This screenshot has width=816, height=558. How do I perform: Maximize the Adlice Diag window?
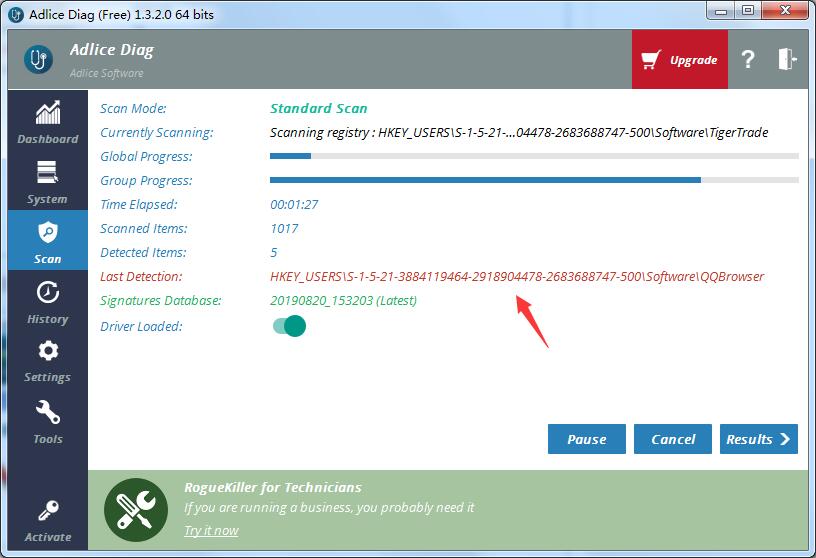tap(748, 10)
